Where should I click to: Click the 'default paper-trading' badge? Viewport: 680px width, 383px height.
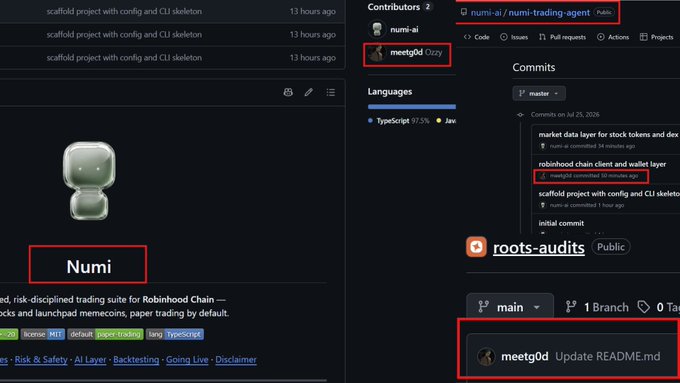tap(105, 334)
